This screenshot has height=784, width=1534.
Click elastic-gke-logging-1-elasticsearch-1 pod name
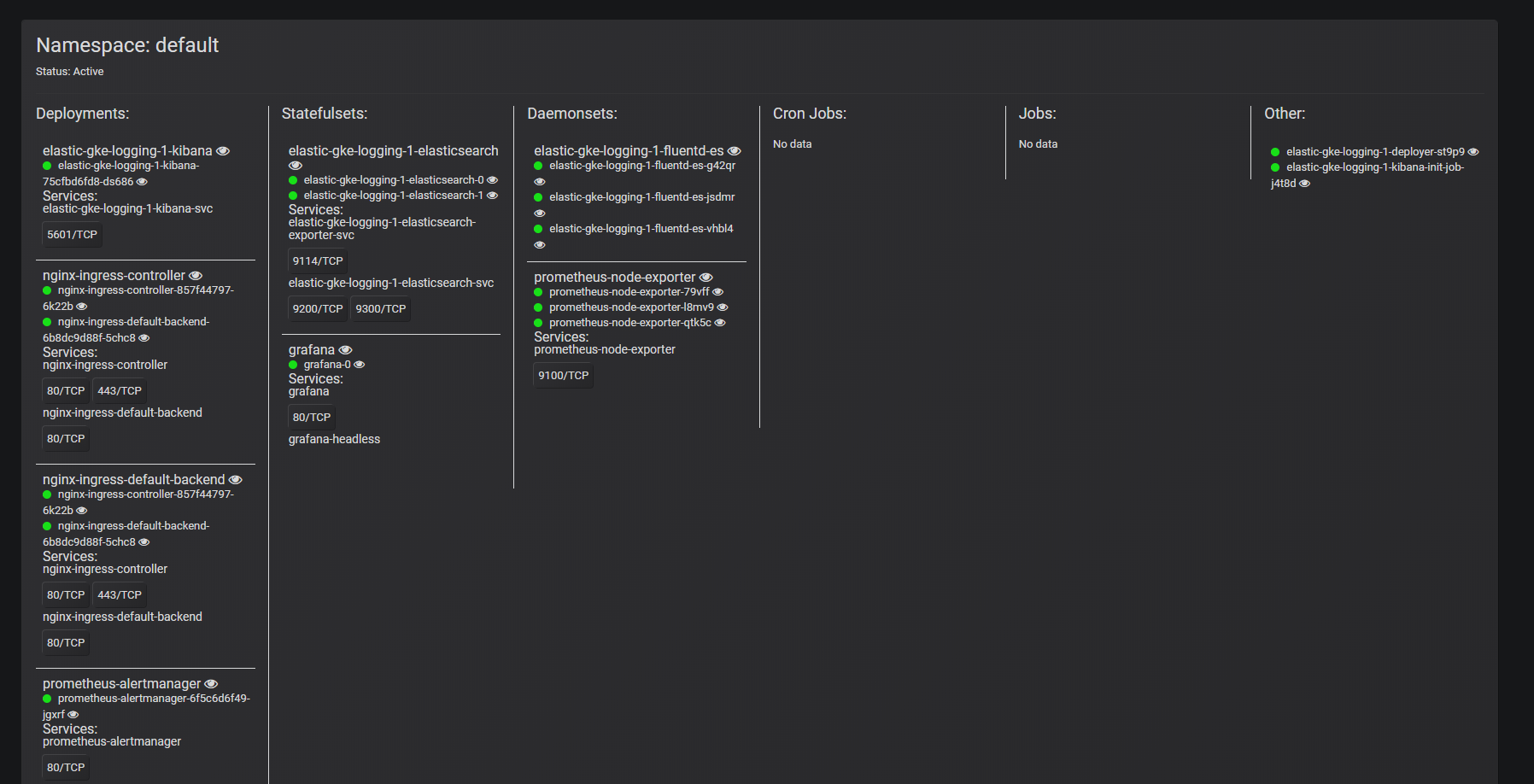[x=394, y=196]
